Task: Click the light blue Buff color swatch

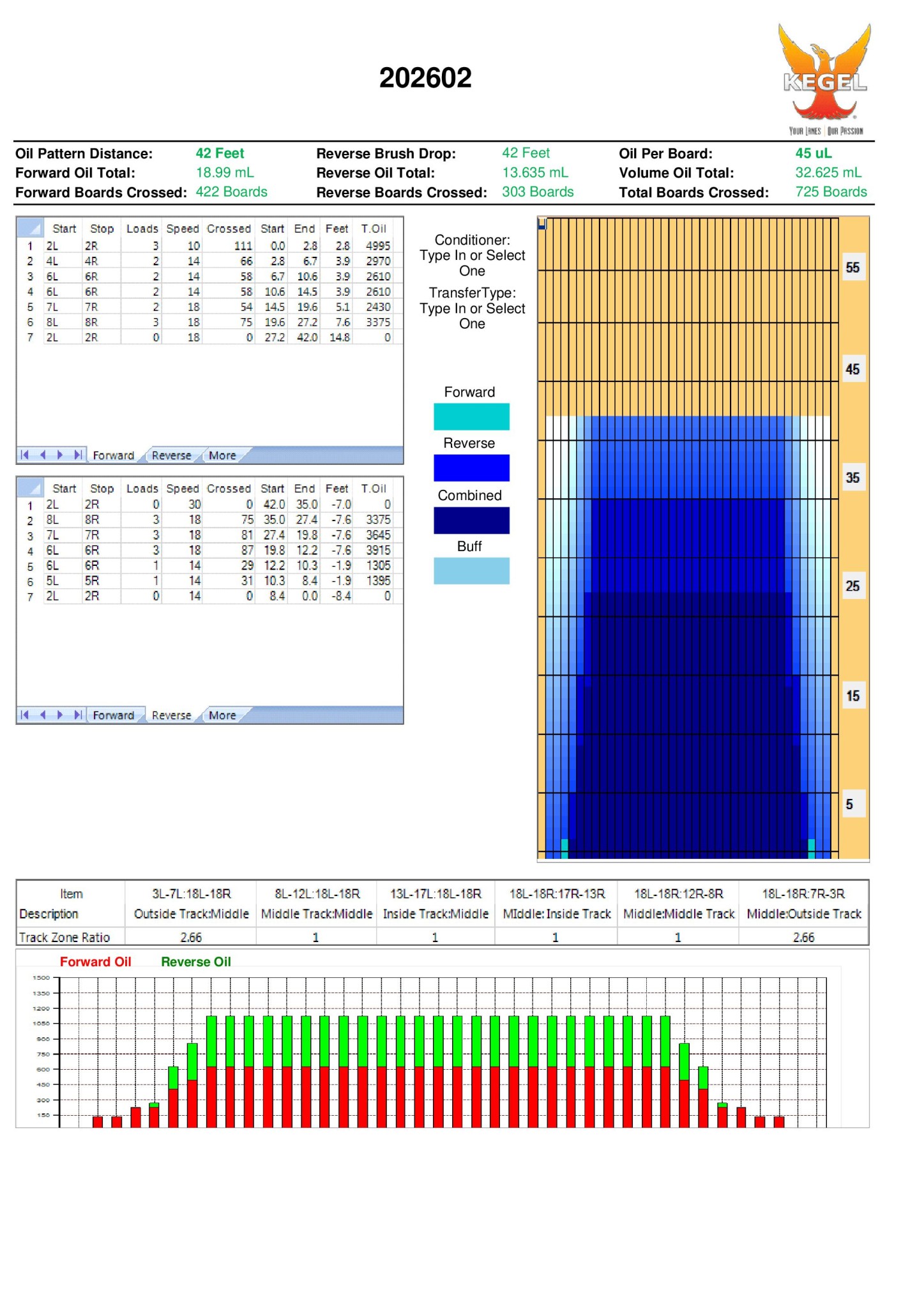Action: point(471,570)
